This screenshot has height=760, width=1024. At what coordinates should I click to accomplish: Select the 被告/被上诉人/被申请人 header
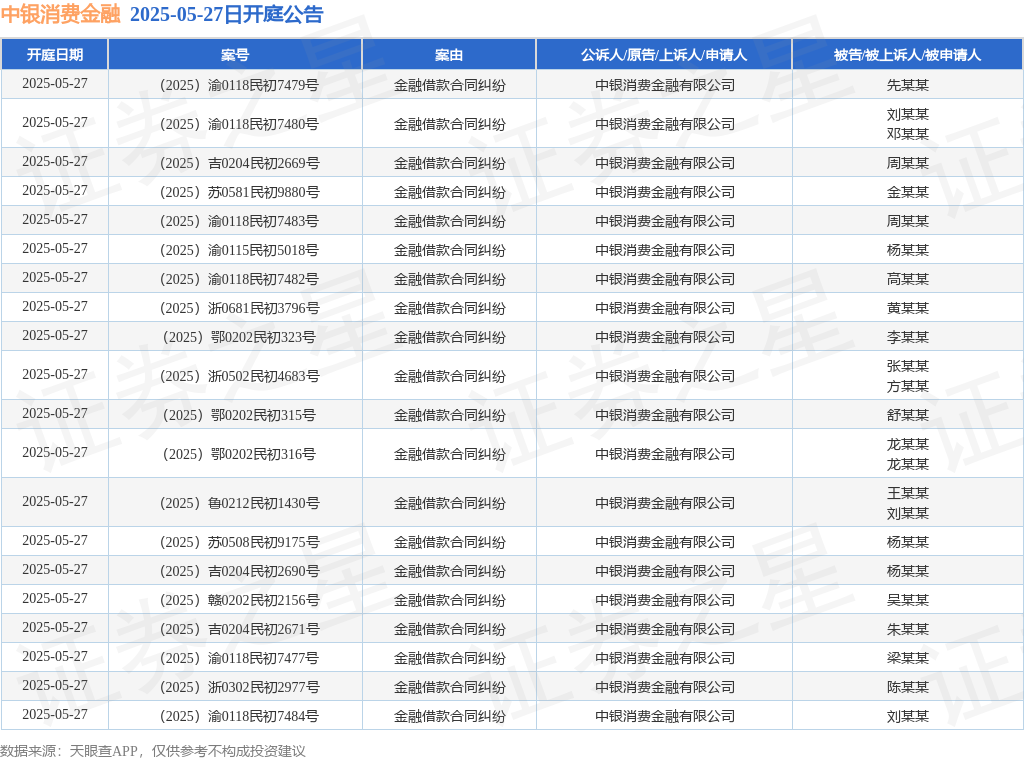coord(908,55)
